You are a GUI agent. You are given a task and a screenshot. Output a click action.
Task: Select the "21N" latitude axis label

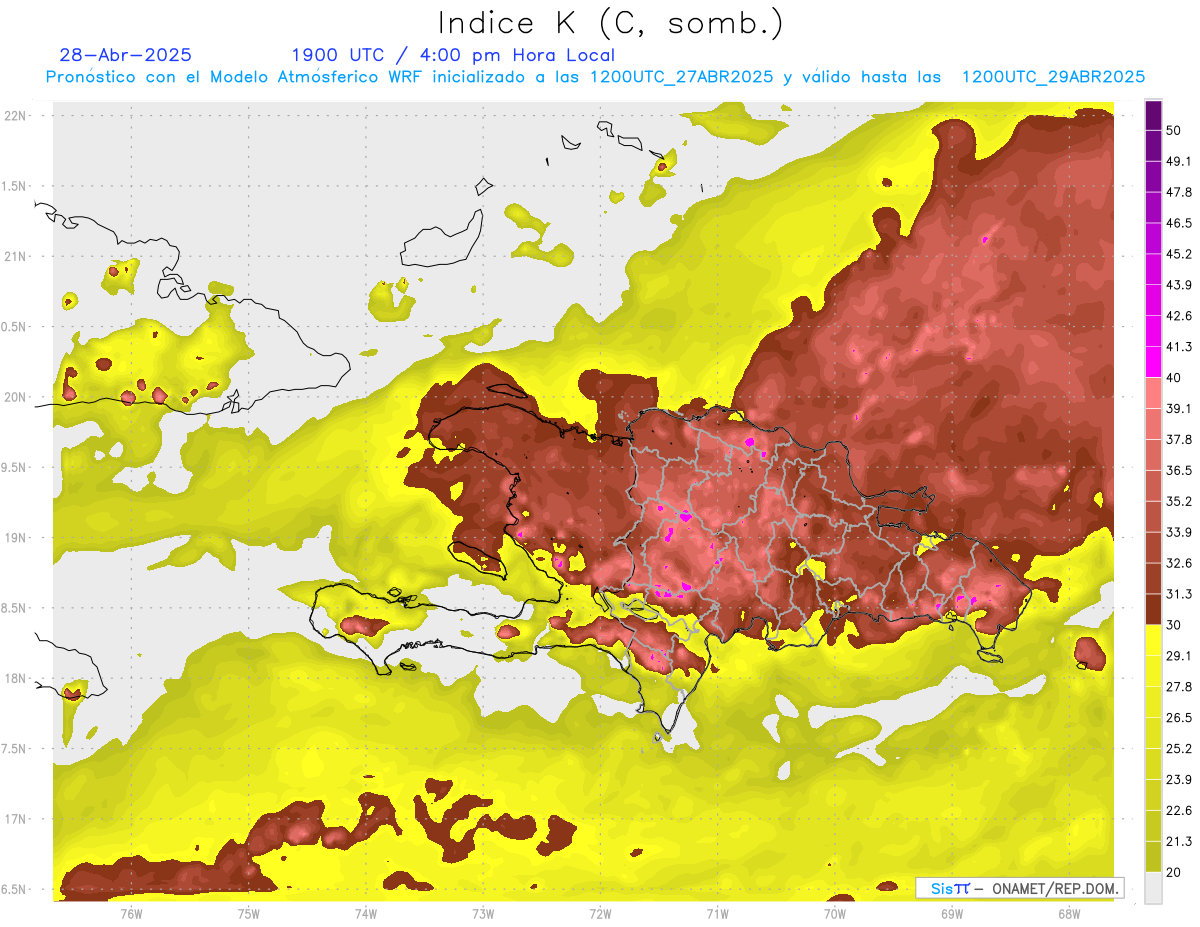[x=15, y=257]
